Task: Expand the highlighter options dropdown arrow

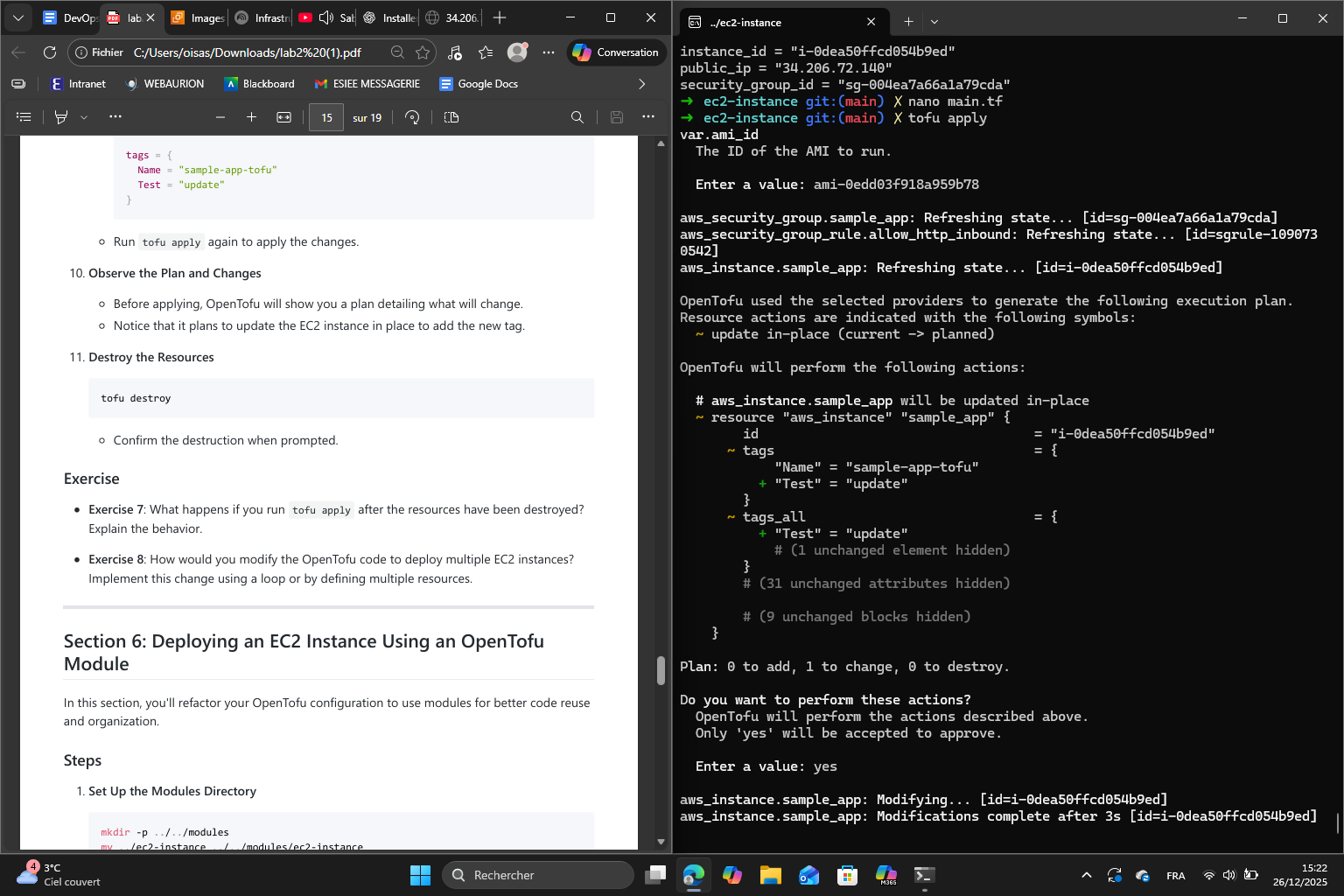Action: coord(84,117)
